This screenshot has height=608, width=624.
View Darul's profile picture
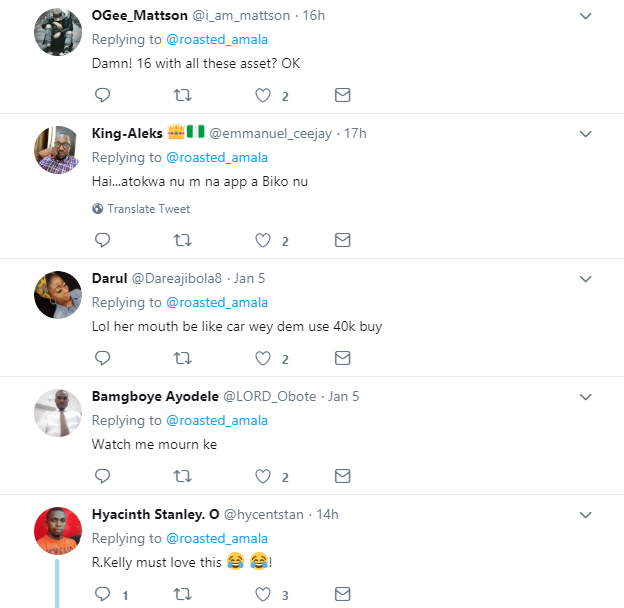57,290
